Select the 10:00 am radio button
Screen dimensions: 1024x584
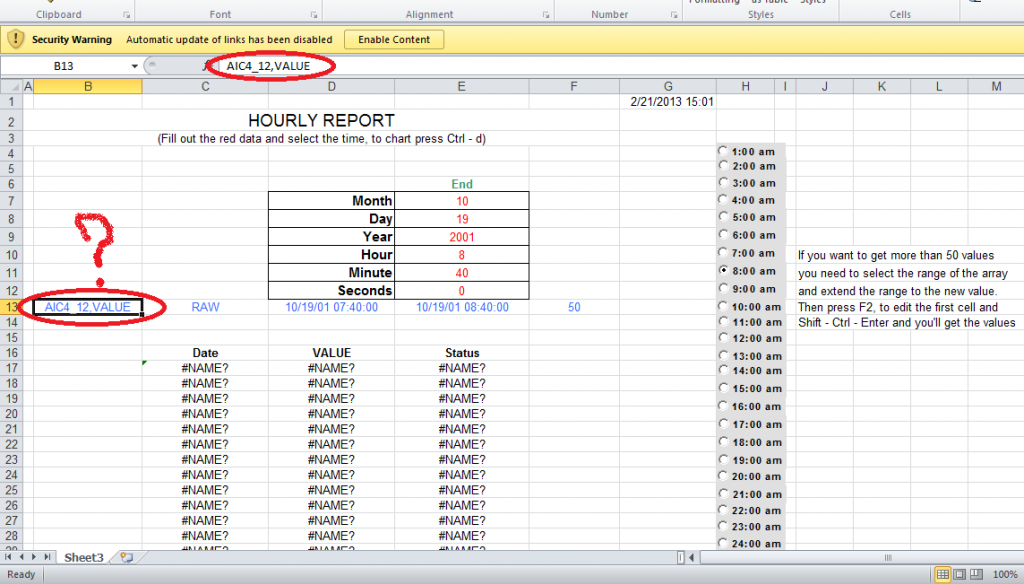tap(723, 306)
